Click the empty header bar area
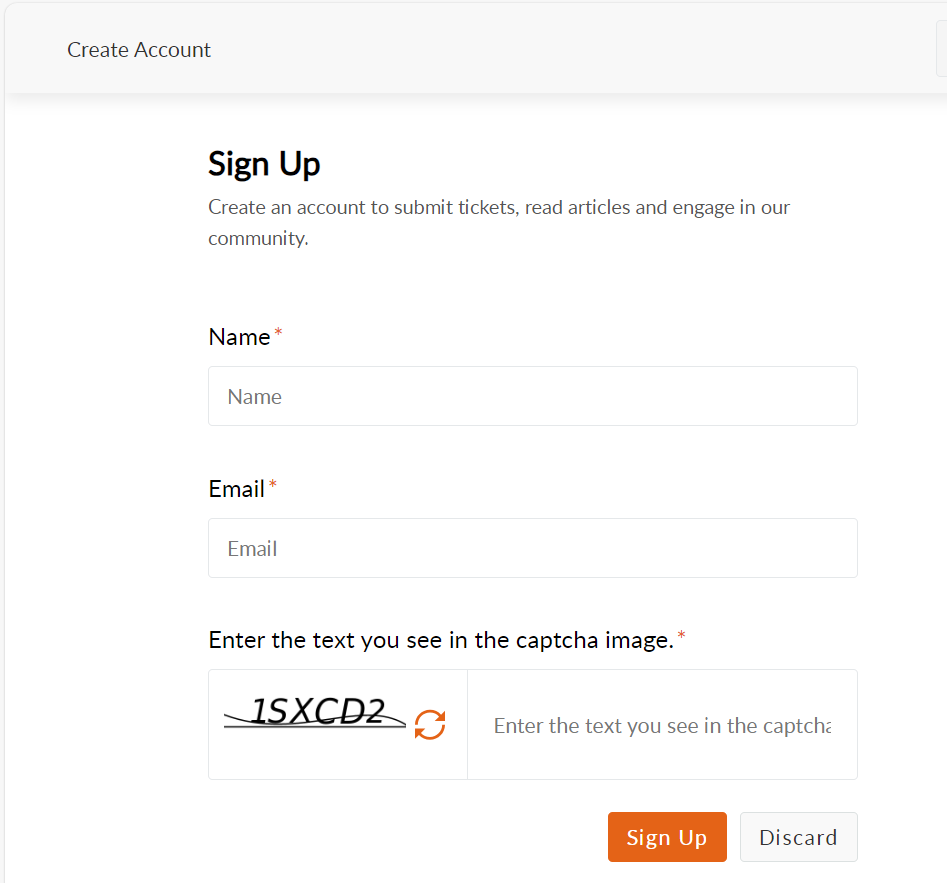This screenshot has width=947, height=883. click(x=560, y=50)
